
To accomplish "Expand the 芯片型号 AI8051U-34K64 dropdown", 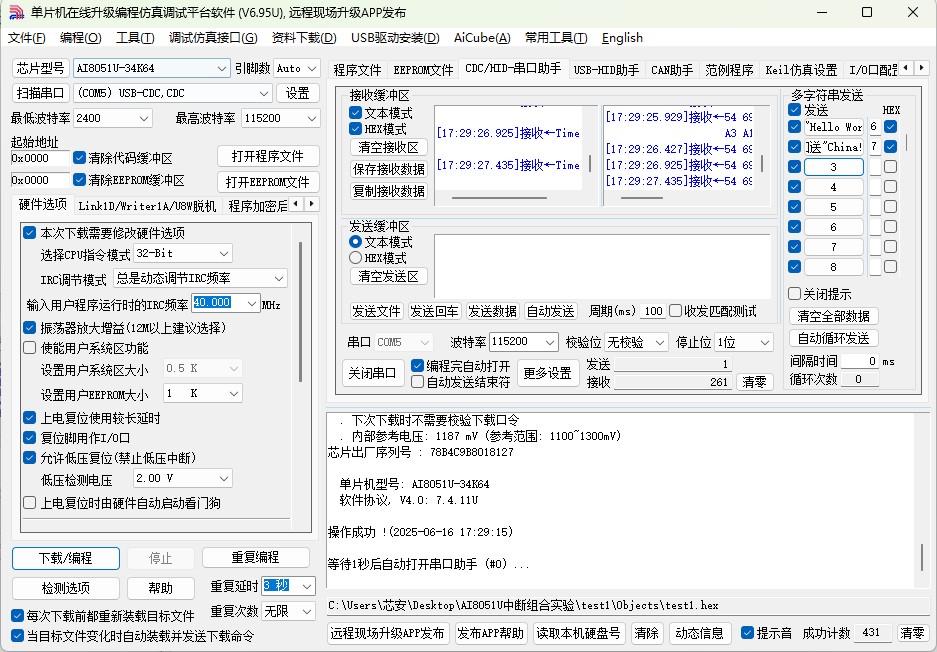I will pos(222,68).
